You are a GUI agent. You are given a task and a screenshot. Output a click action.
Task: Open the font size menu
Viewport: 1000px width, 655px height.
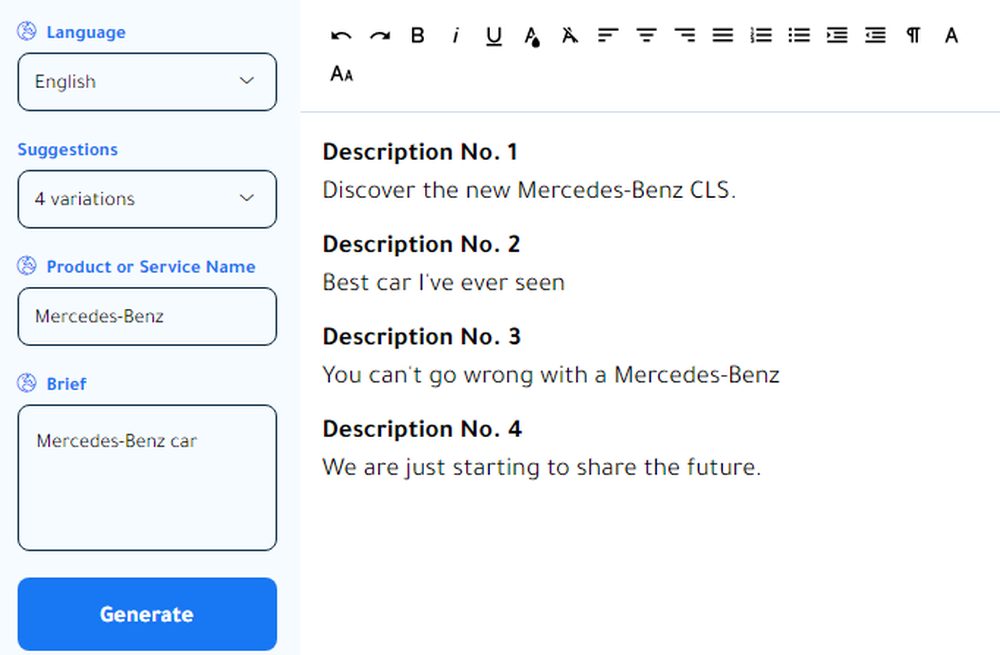coord(342,74)
